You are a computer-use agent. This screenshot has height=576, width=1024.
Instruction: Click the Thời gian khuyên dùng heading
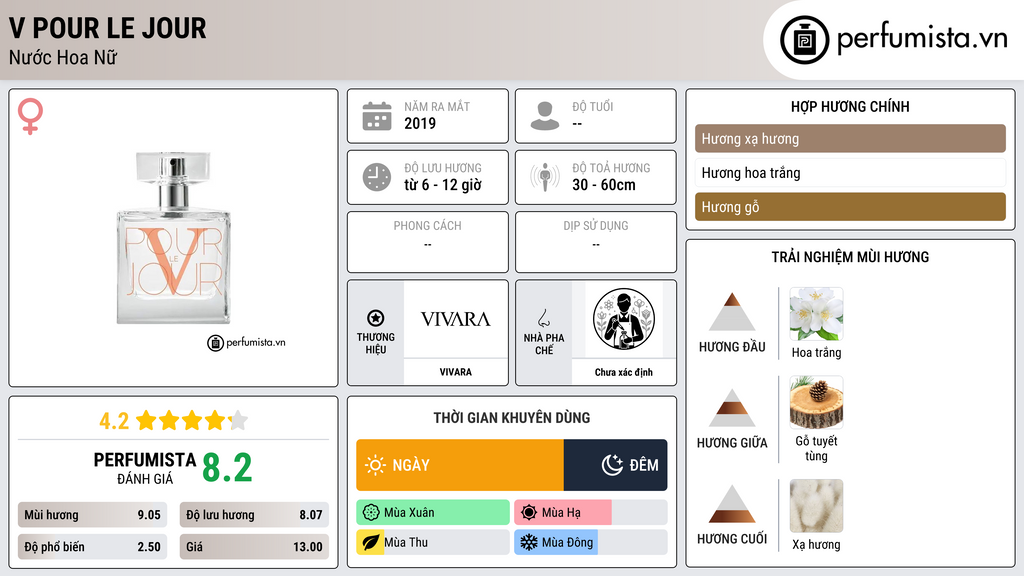[512, 417]
